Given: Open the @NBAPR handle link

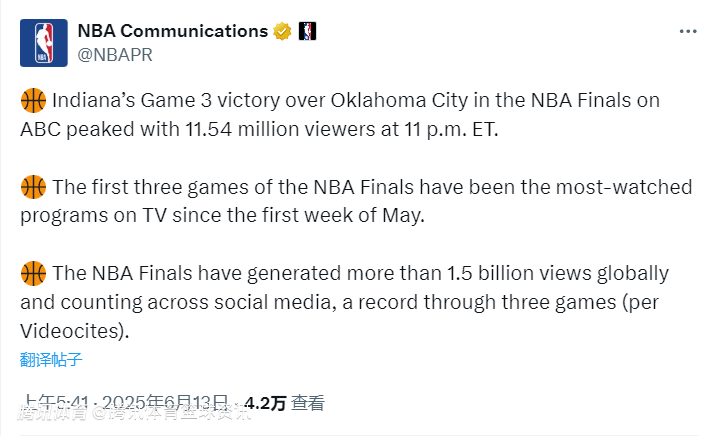Looking at the screenshot, I should [x=115, y=54].
